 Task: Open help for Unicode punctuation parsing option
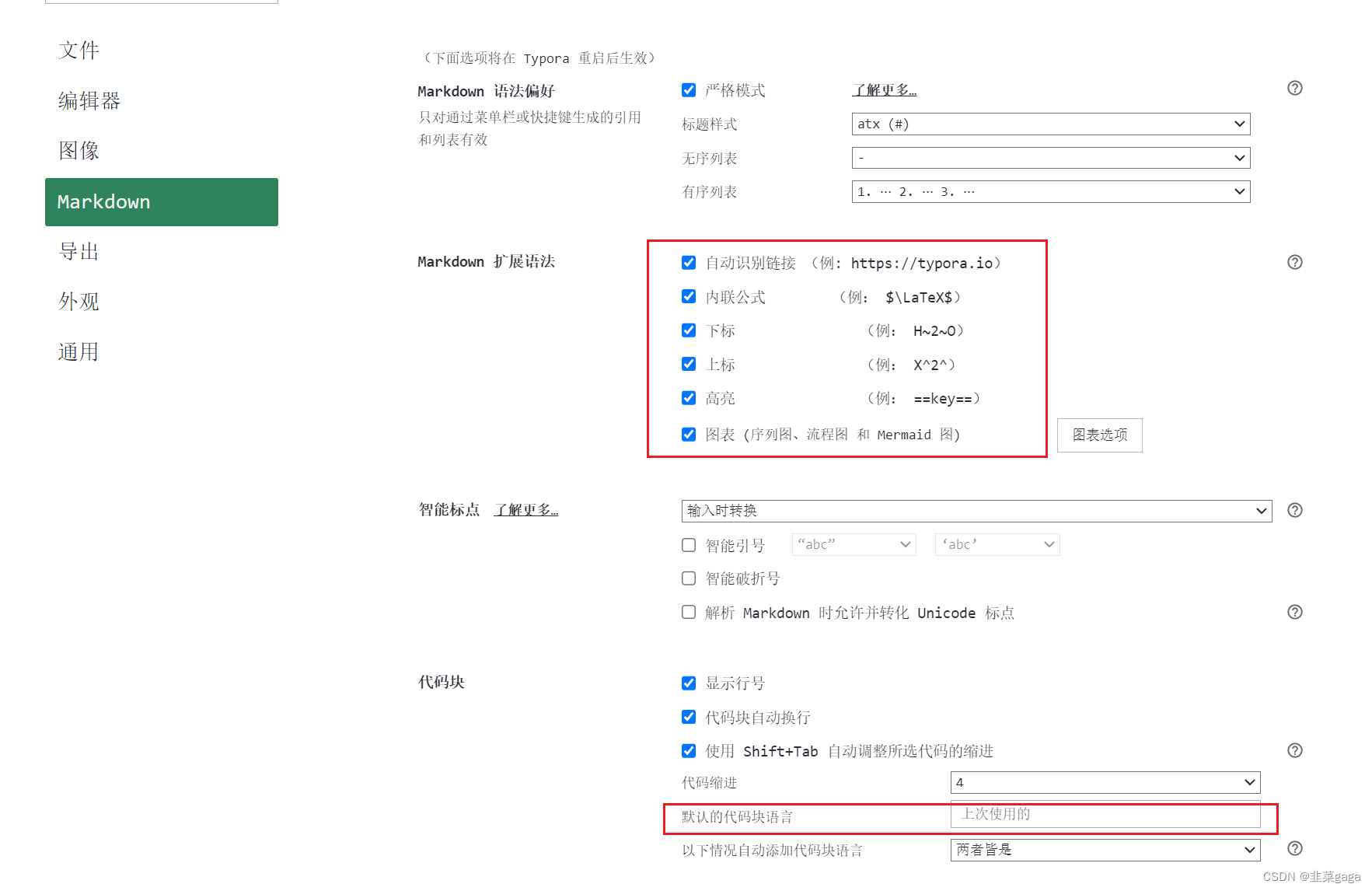(1294, 612)
